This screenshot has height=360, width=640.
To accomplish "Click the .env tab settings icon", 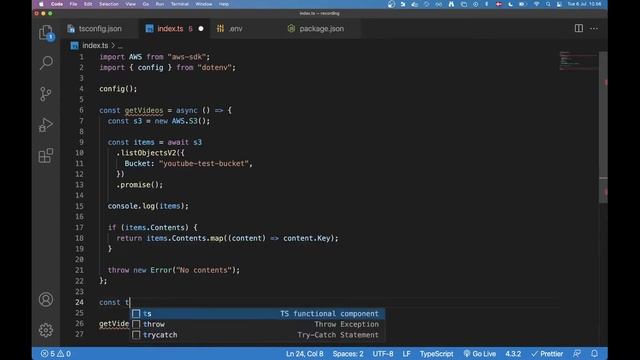I will click(x=220, y=29).
